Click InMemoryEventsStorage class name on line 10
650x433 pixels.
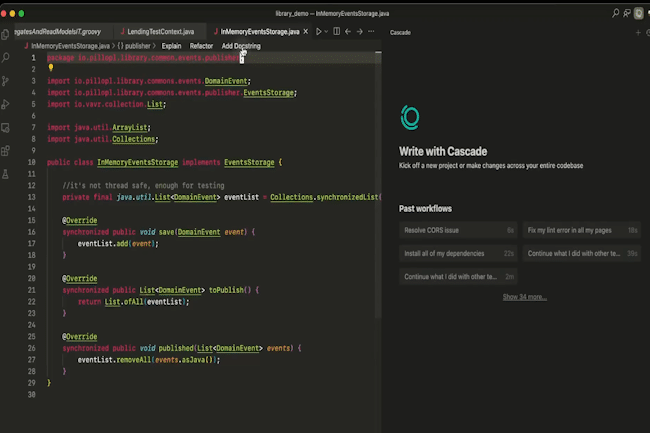point(137,162)
